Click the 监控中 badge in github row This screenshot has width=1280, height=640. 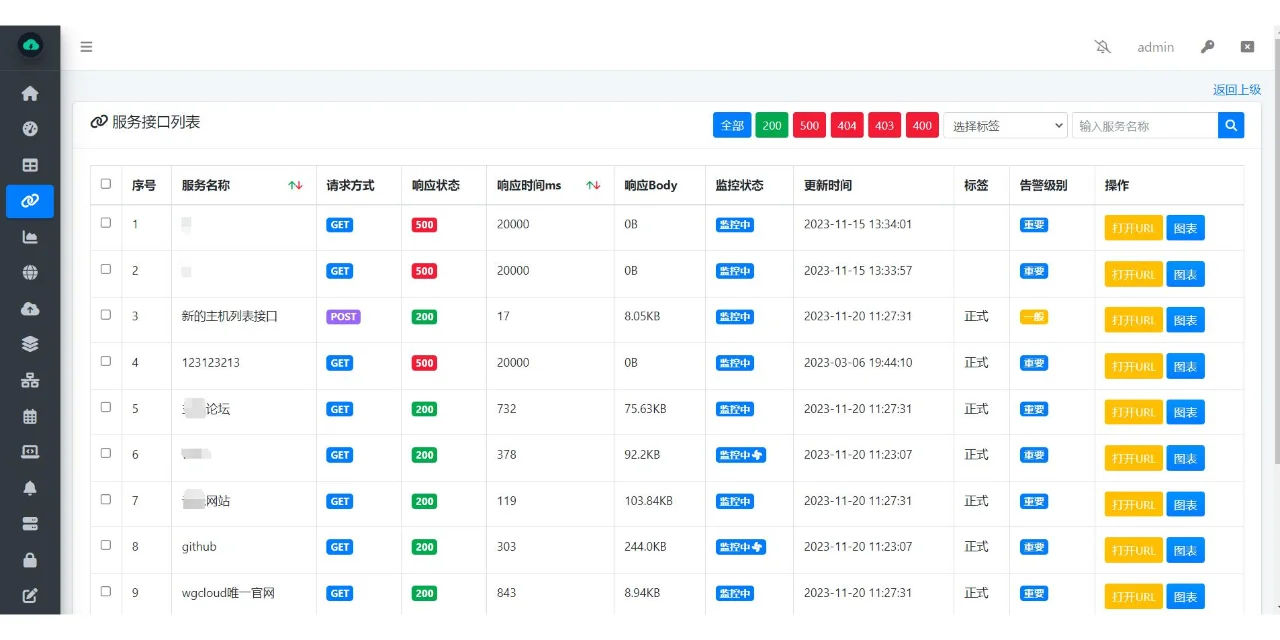click(x=741, y=547)
